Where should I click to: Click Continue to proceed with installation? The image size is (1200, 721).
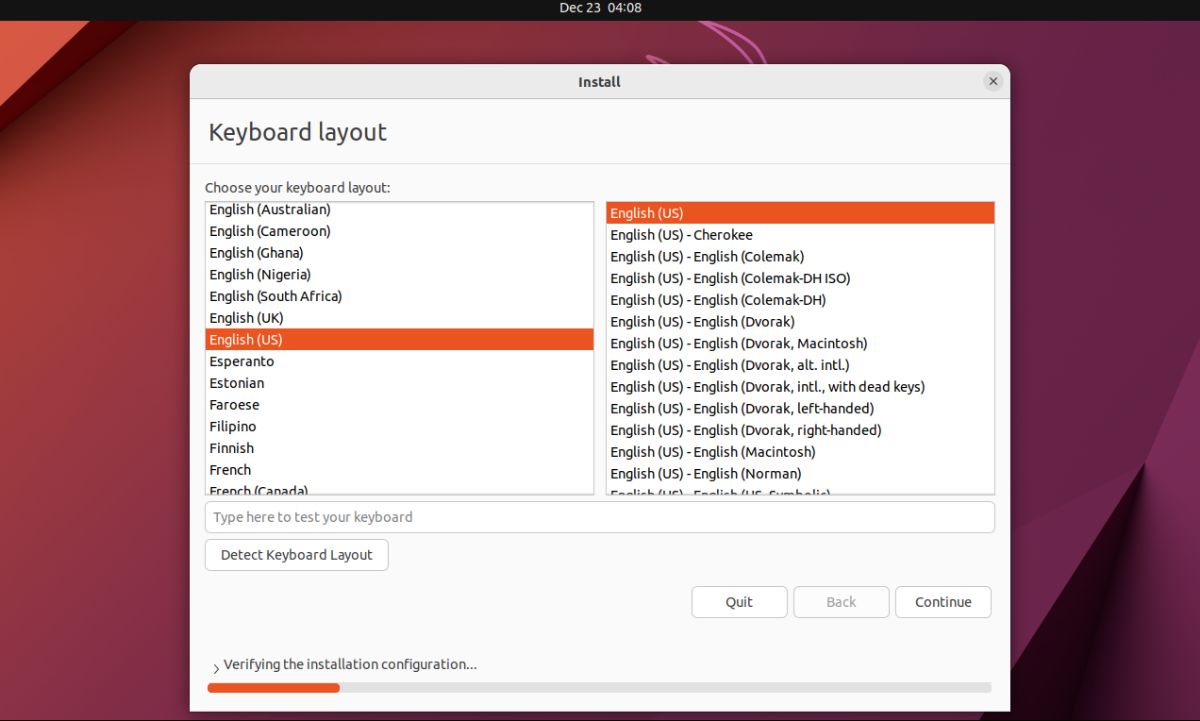pyautogui.click(x=942, y=601)
